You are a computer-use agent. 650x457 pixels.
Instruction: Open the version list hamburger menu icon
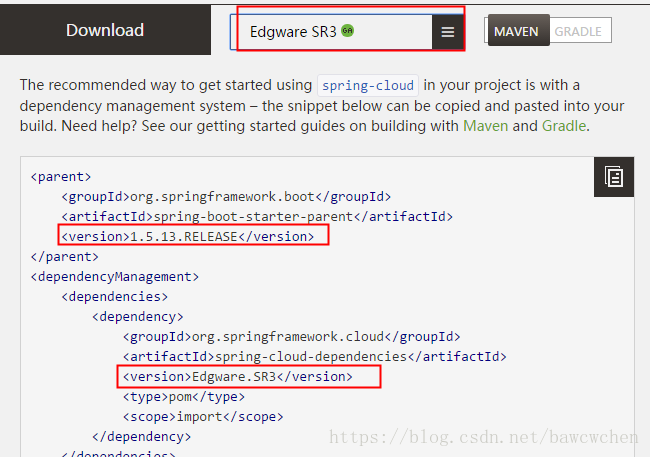pos(448,32)
